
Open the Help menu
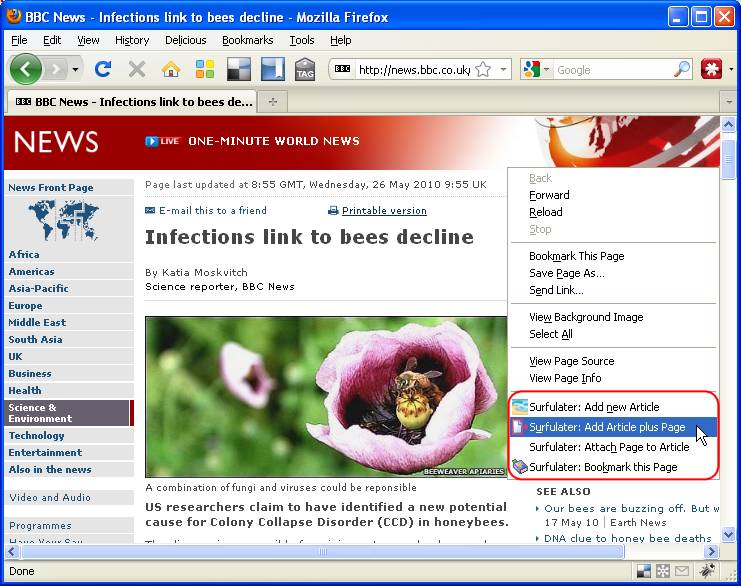pos(341,40)
